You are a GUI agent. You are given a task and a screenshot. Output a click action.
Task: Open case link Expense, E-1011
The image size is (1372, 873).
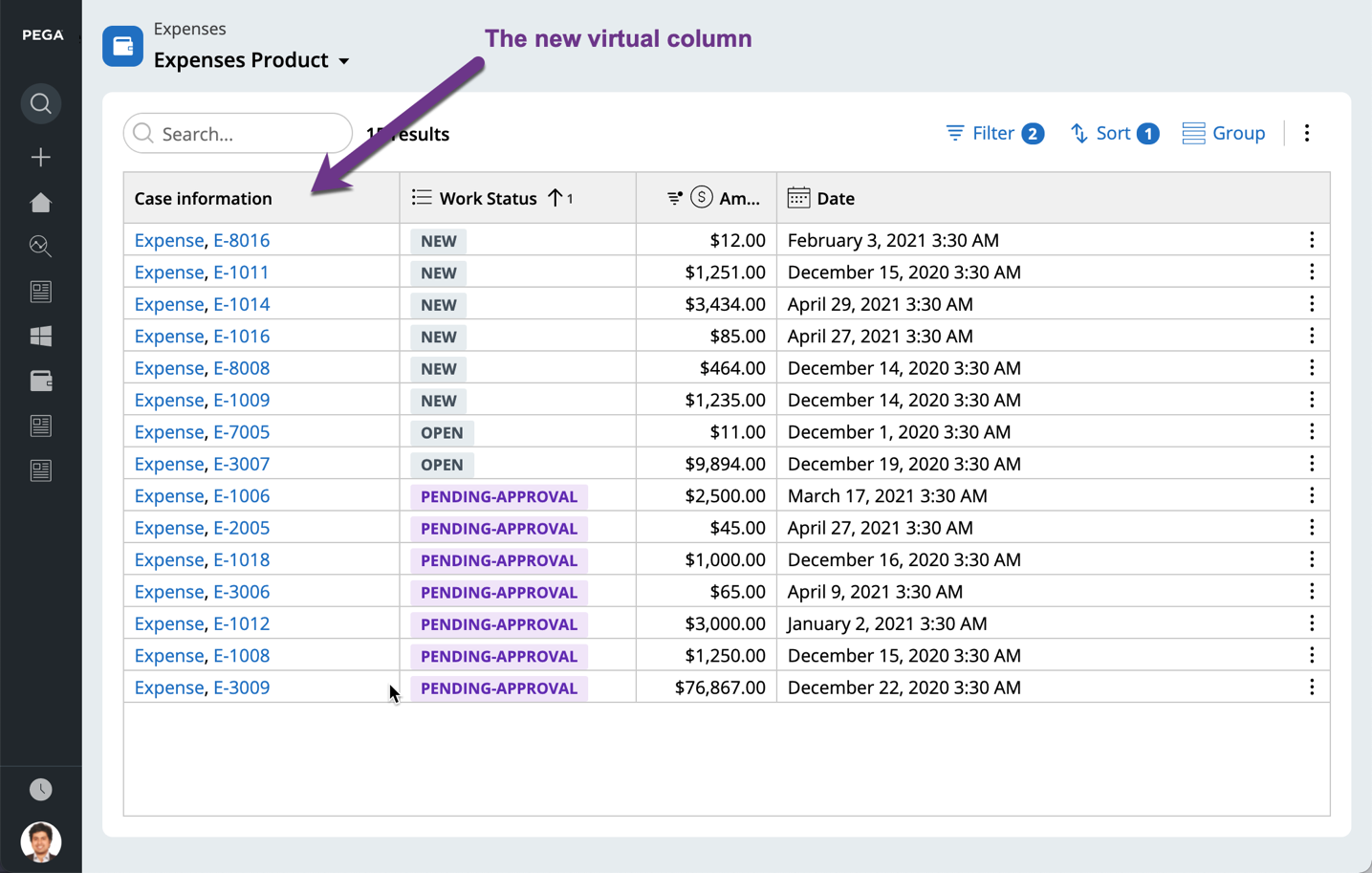click(x=202, y=273)
